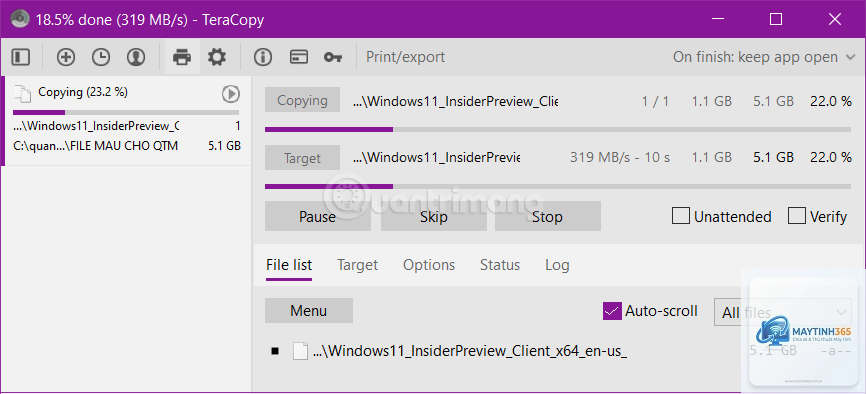866x394 pixels.
Task: Uncheck the Auto-scroll checkbox
Action: 612,311
